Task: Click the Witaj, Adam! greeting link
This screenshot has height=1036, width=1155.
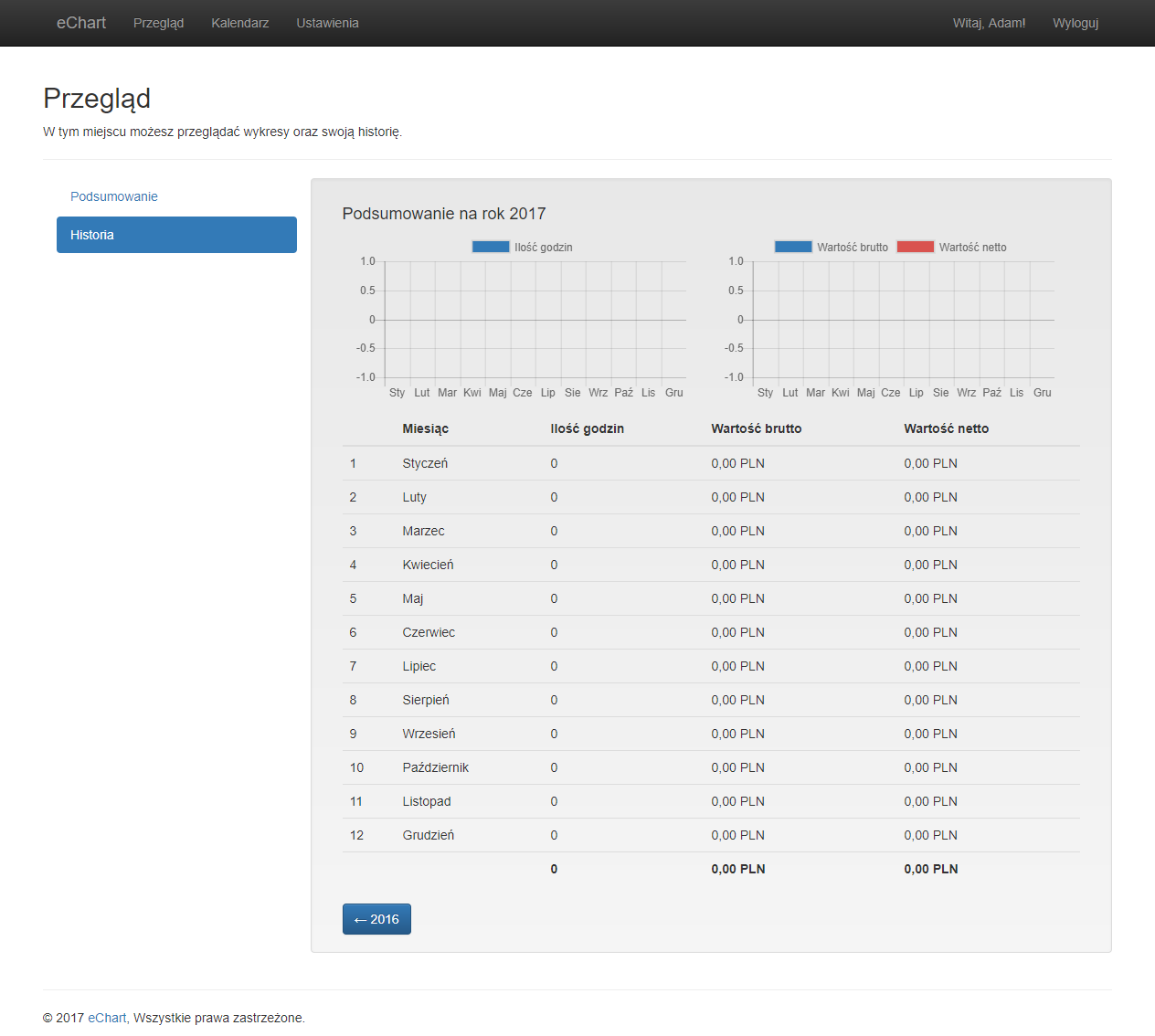Action: [989, 23]
